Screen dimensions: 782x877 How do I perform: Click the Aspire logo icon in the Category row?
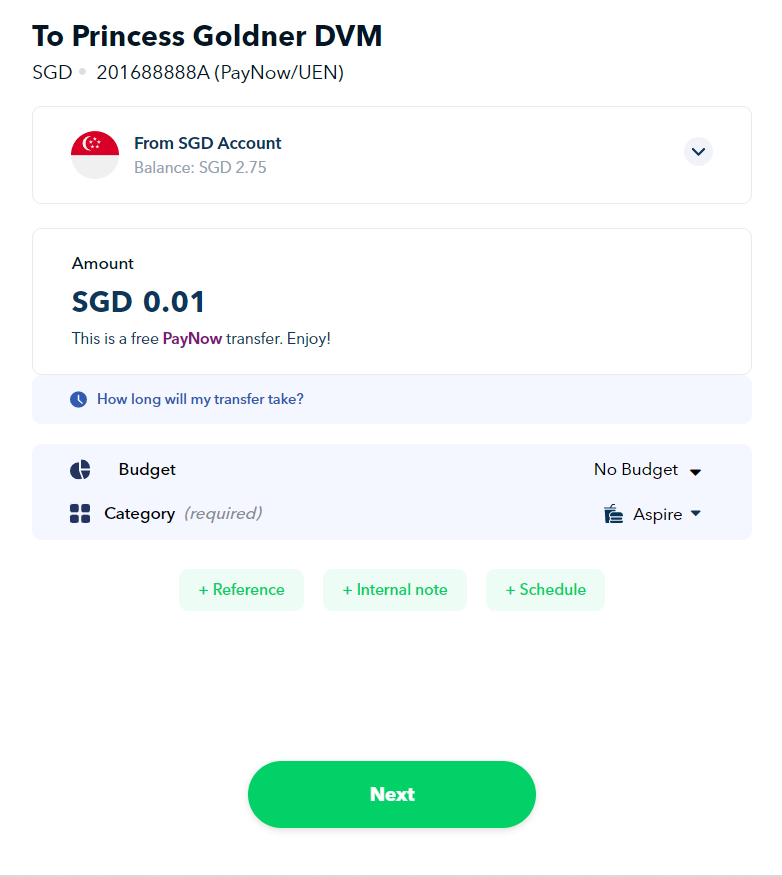[x=612, y=513]
